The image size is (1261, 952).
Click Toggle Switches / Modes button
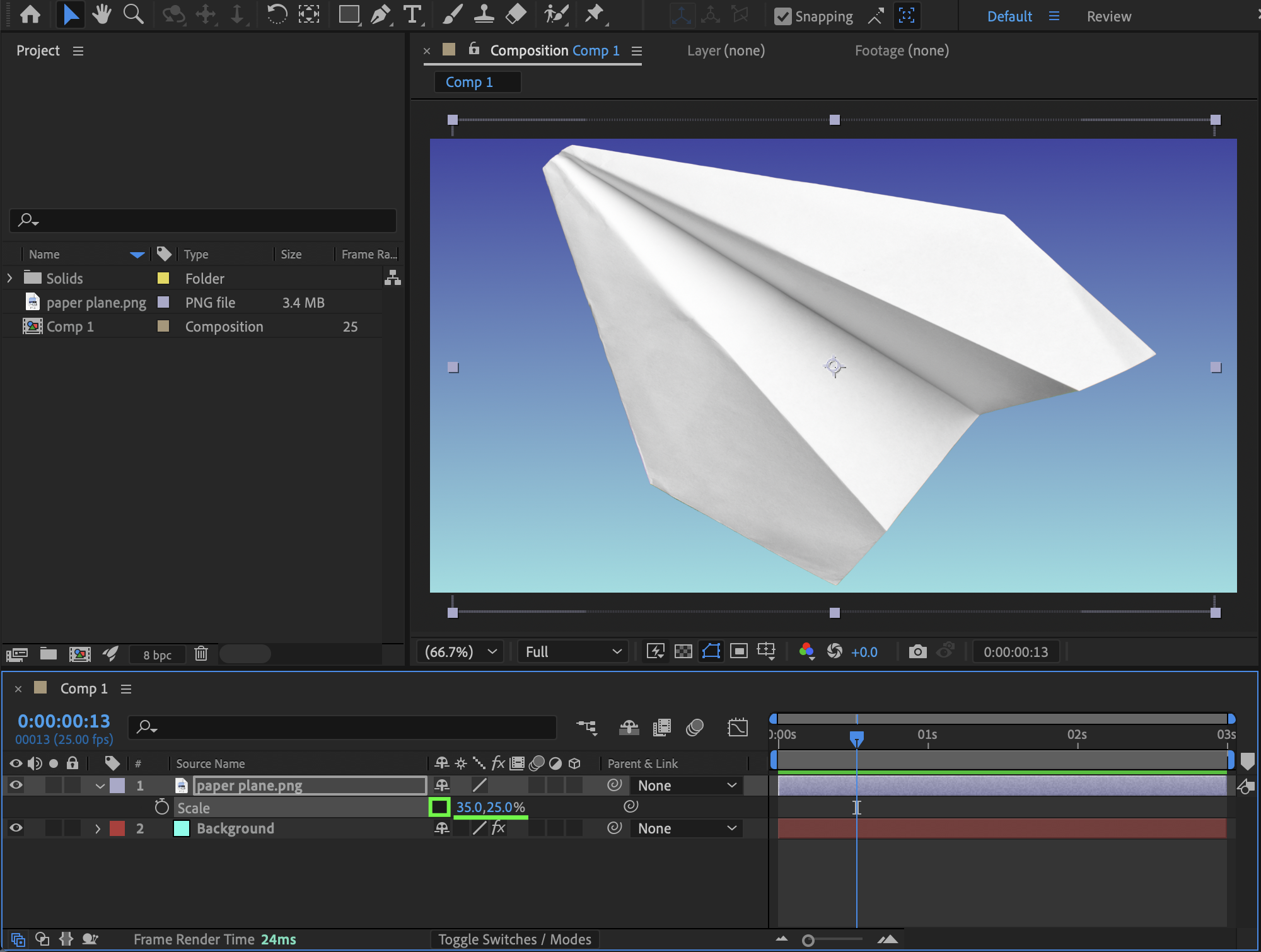[x=514, y=939]
